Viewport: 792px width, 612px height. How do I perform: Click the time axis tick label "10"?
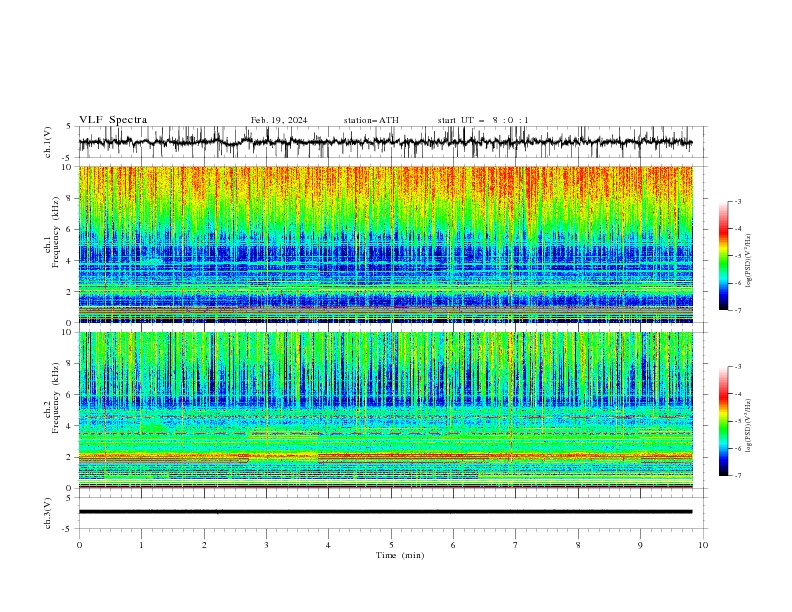coord(703,545)
